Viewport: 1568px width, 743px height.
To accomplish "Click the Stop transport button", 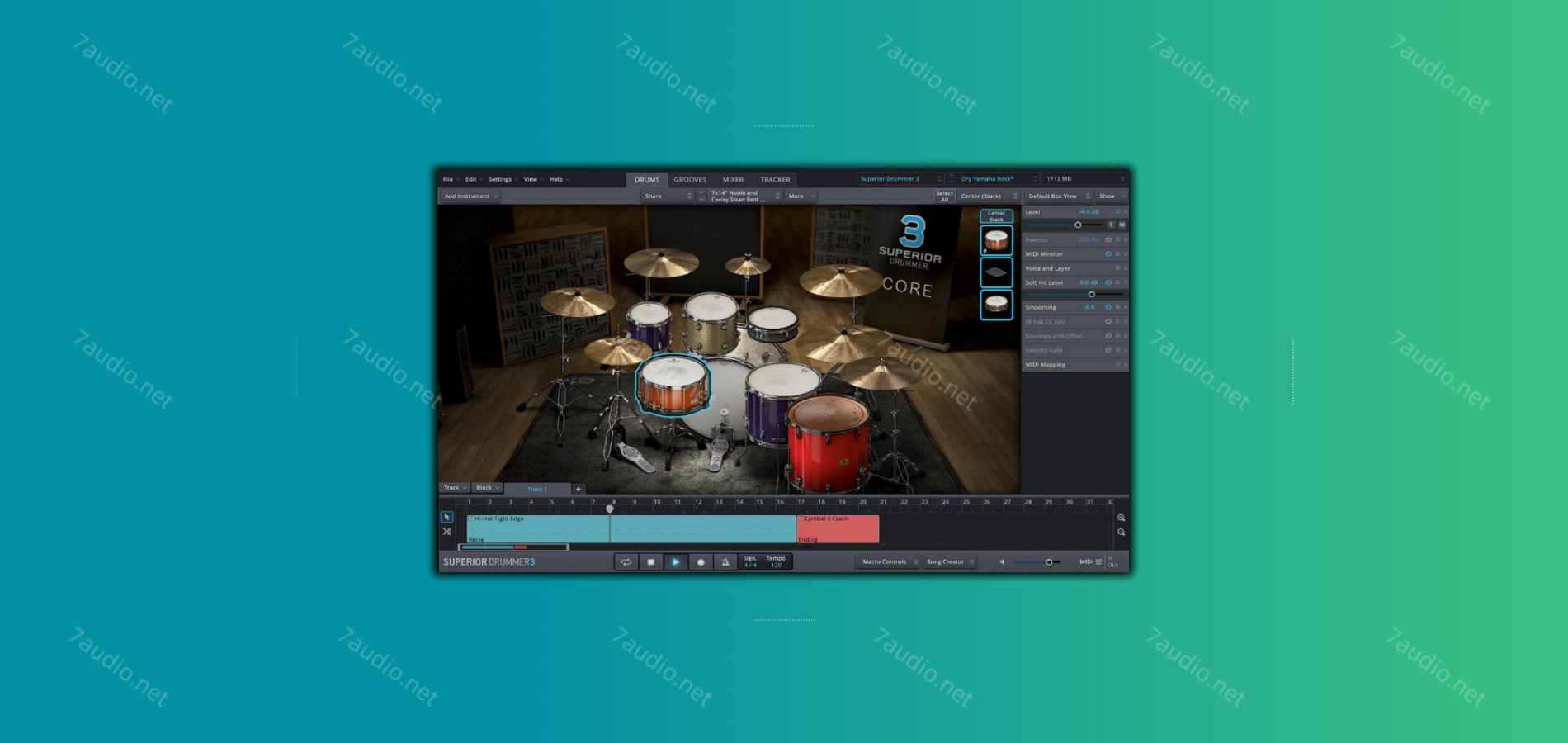I will pos(650,561).
